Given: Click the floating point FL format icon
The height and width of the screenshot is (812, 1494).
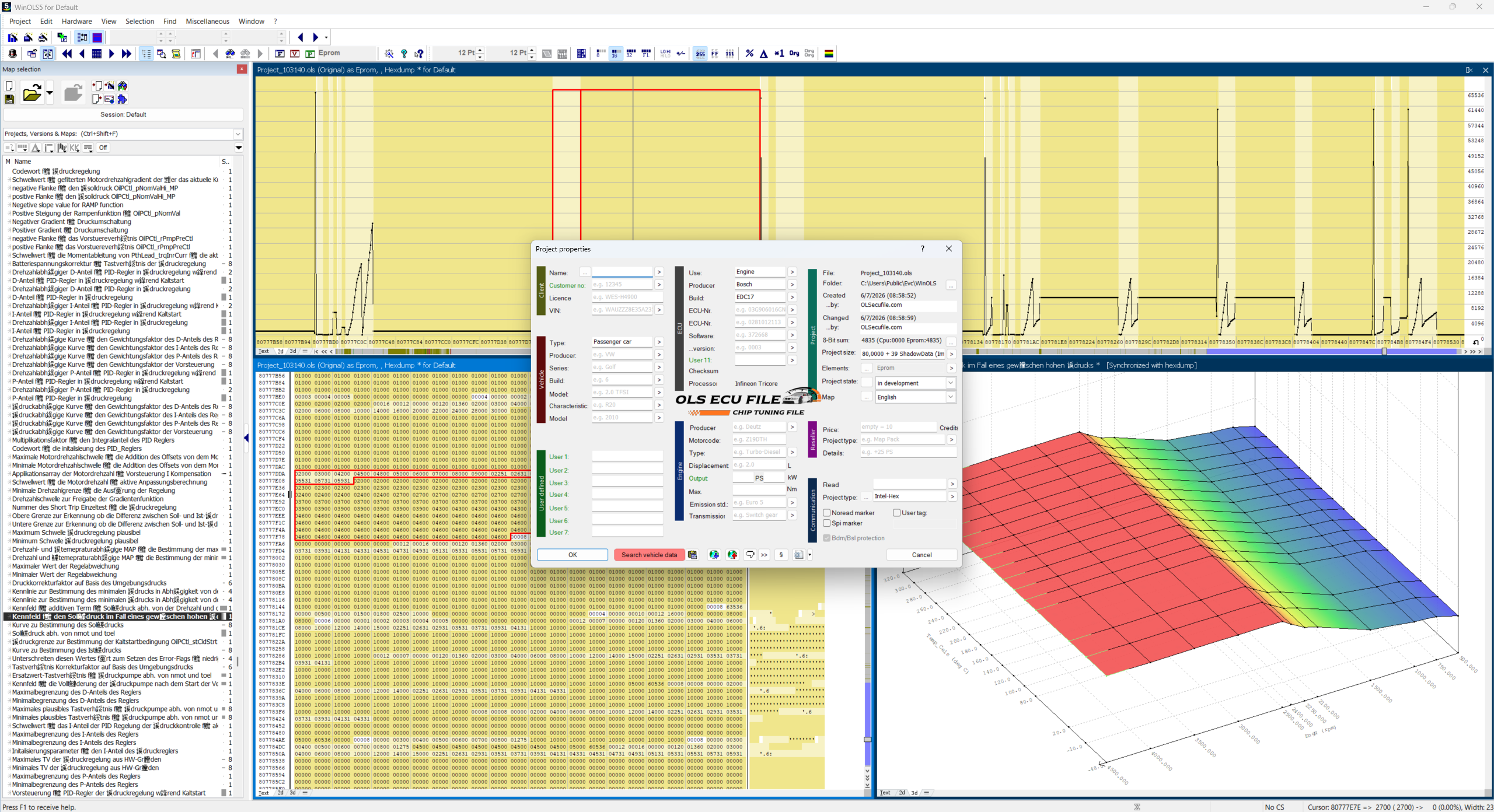Looking at the screenshot, I should point(646,54).
